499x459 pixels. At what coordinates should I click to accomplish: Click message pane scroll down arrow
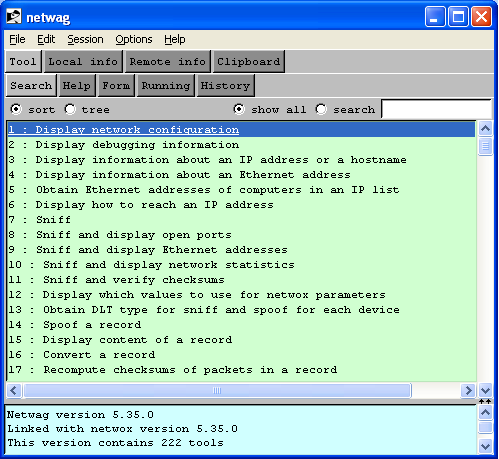[x=485, y=446]
